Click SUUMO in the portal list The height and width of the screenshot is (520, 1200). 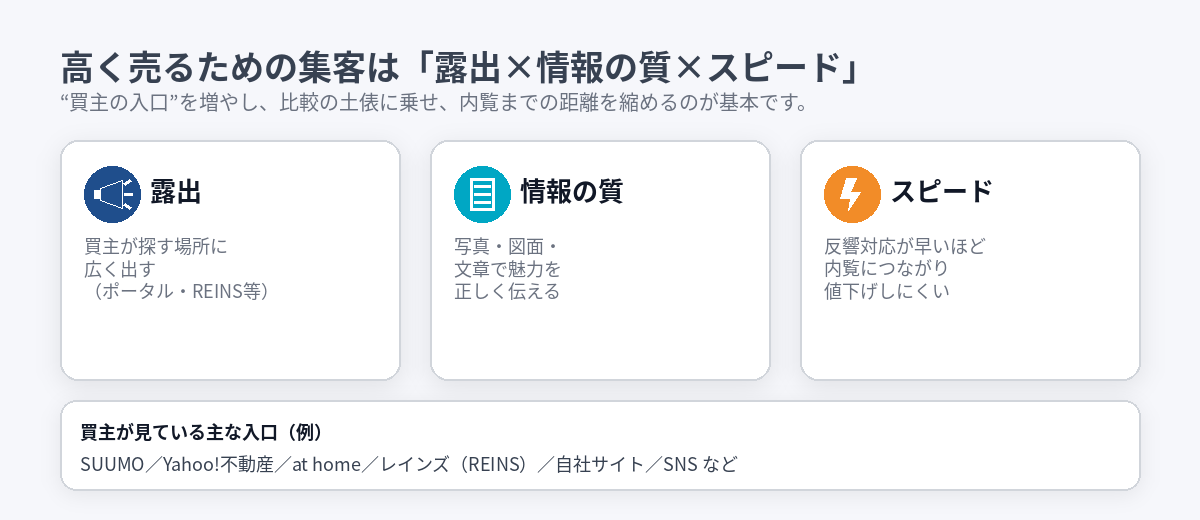(112, 465)
